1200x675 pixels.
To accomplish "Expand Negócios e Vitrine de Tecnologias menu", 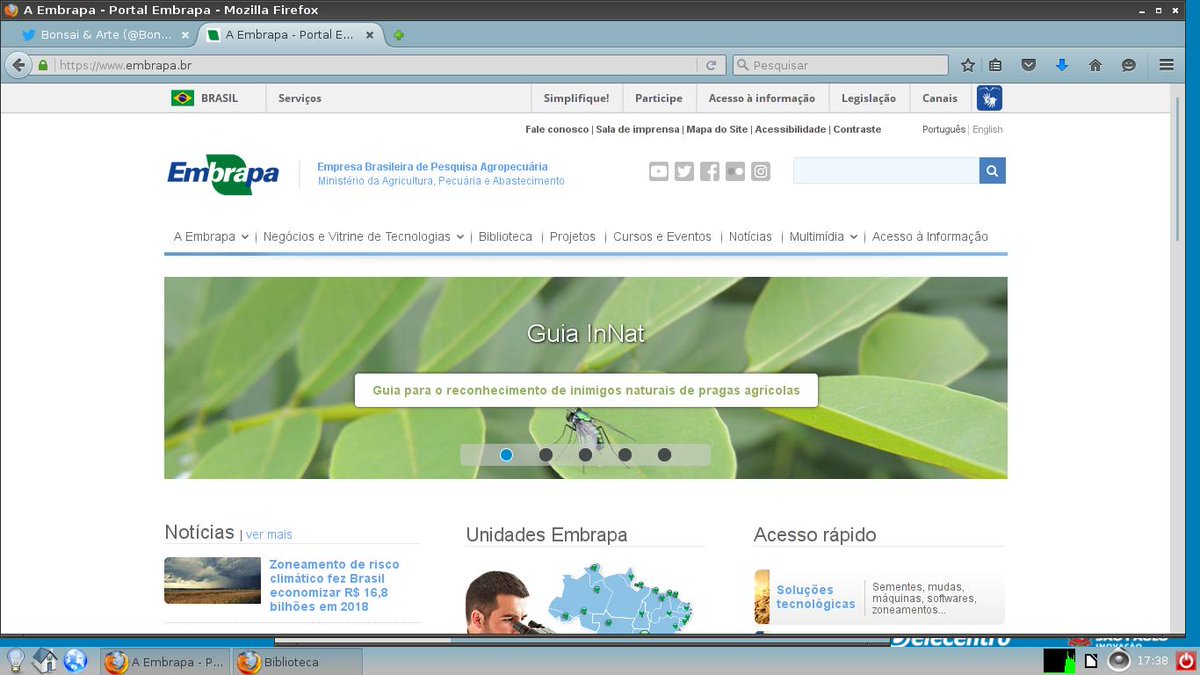I will (363, 237).
